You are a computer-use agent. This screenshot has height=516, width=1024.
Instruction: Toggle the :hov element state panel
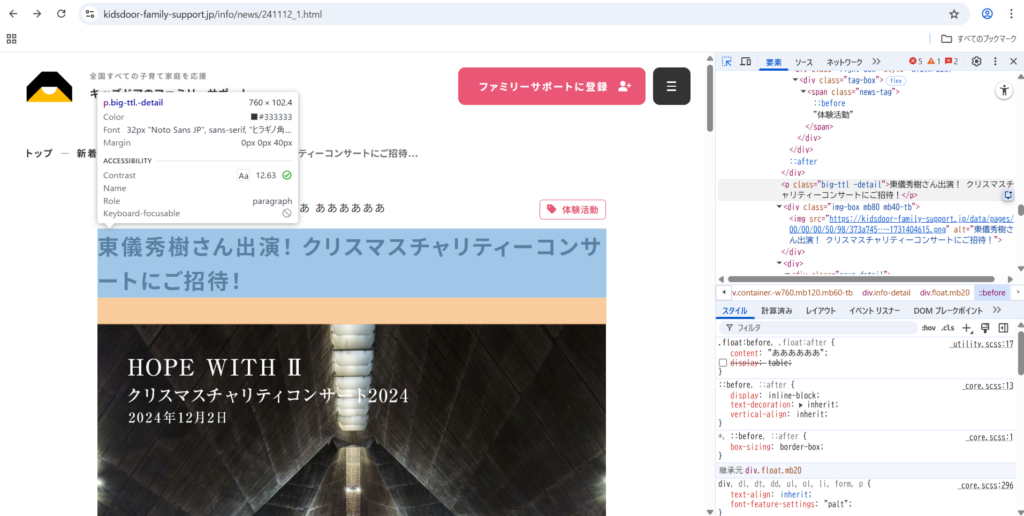tap(928, 328)
